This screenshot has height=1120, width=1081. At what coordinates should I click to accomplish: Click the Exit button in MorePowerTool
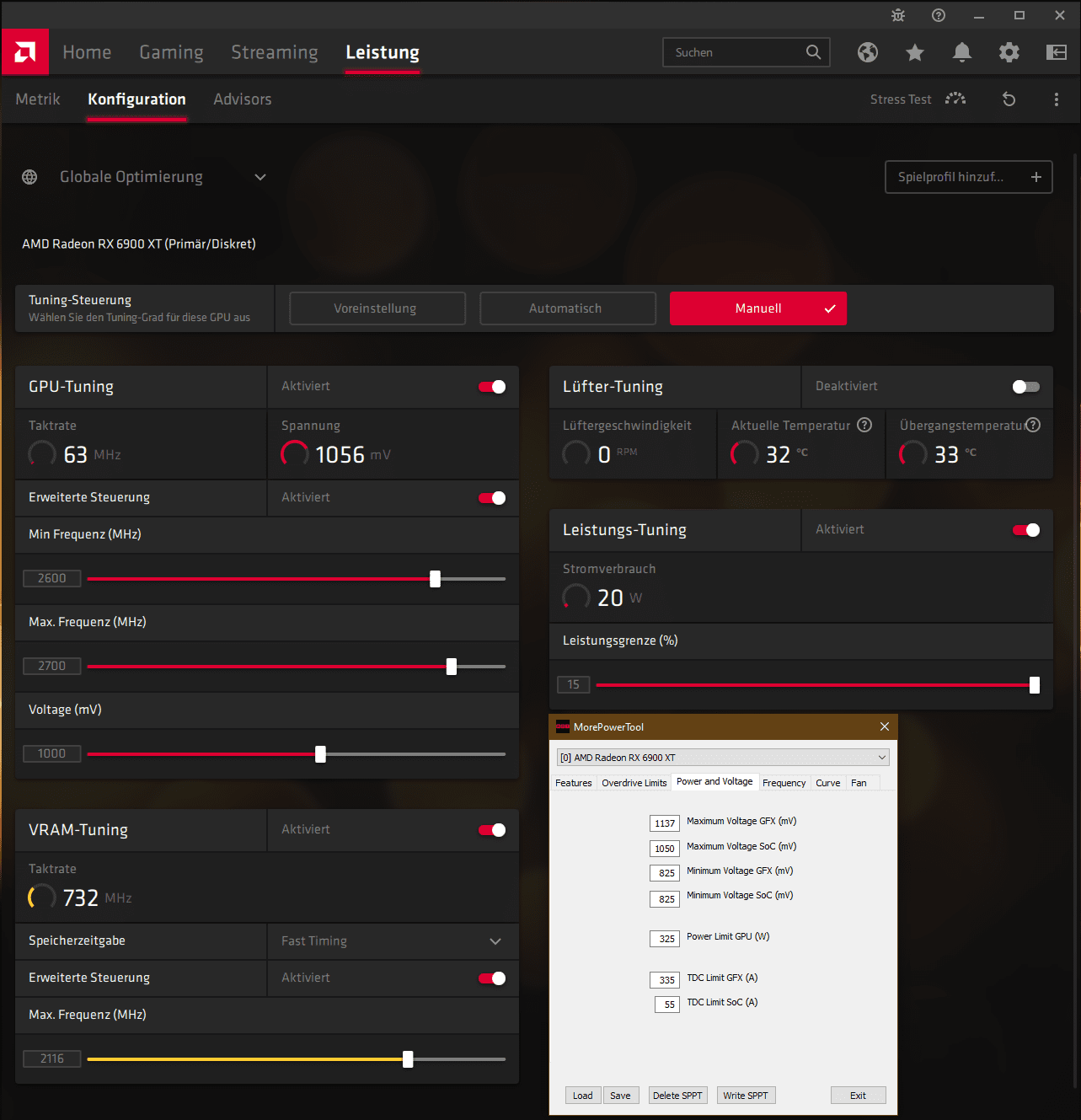click(x=859, y=1096)
